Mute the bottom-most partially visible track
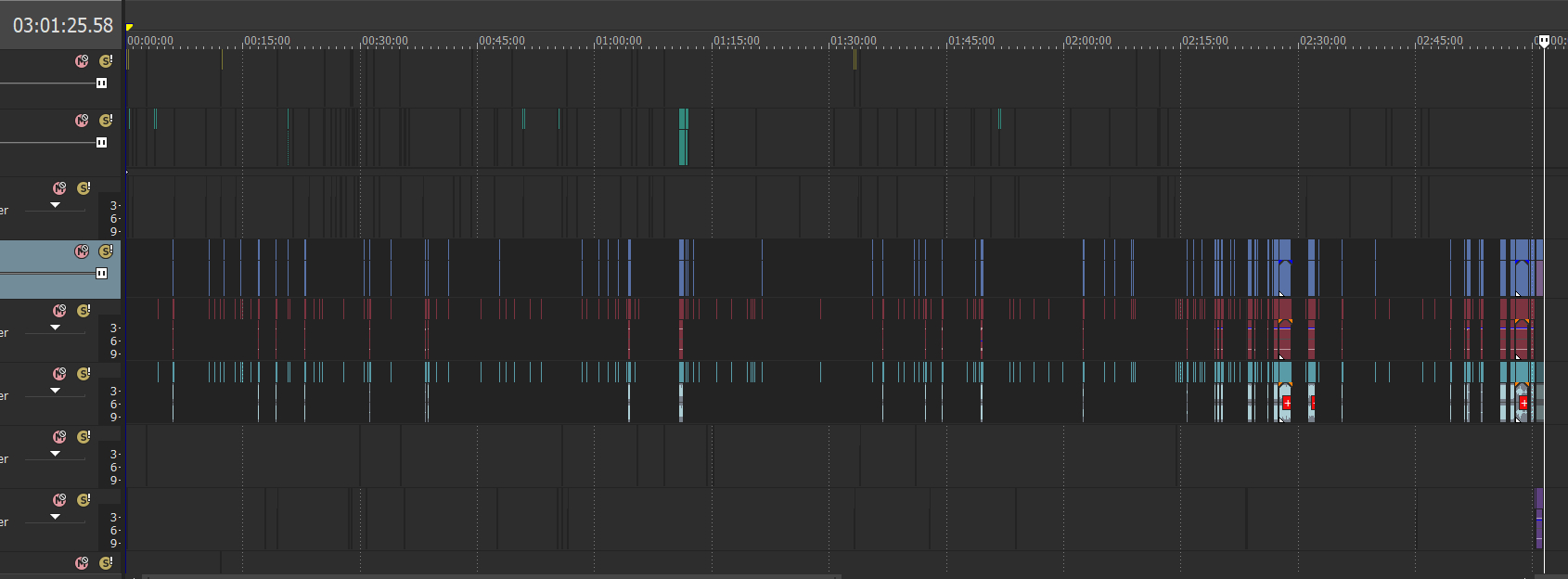The image size is (1568, 579). click(x=82, y=563)
